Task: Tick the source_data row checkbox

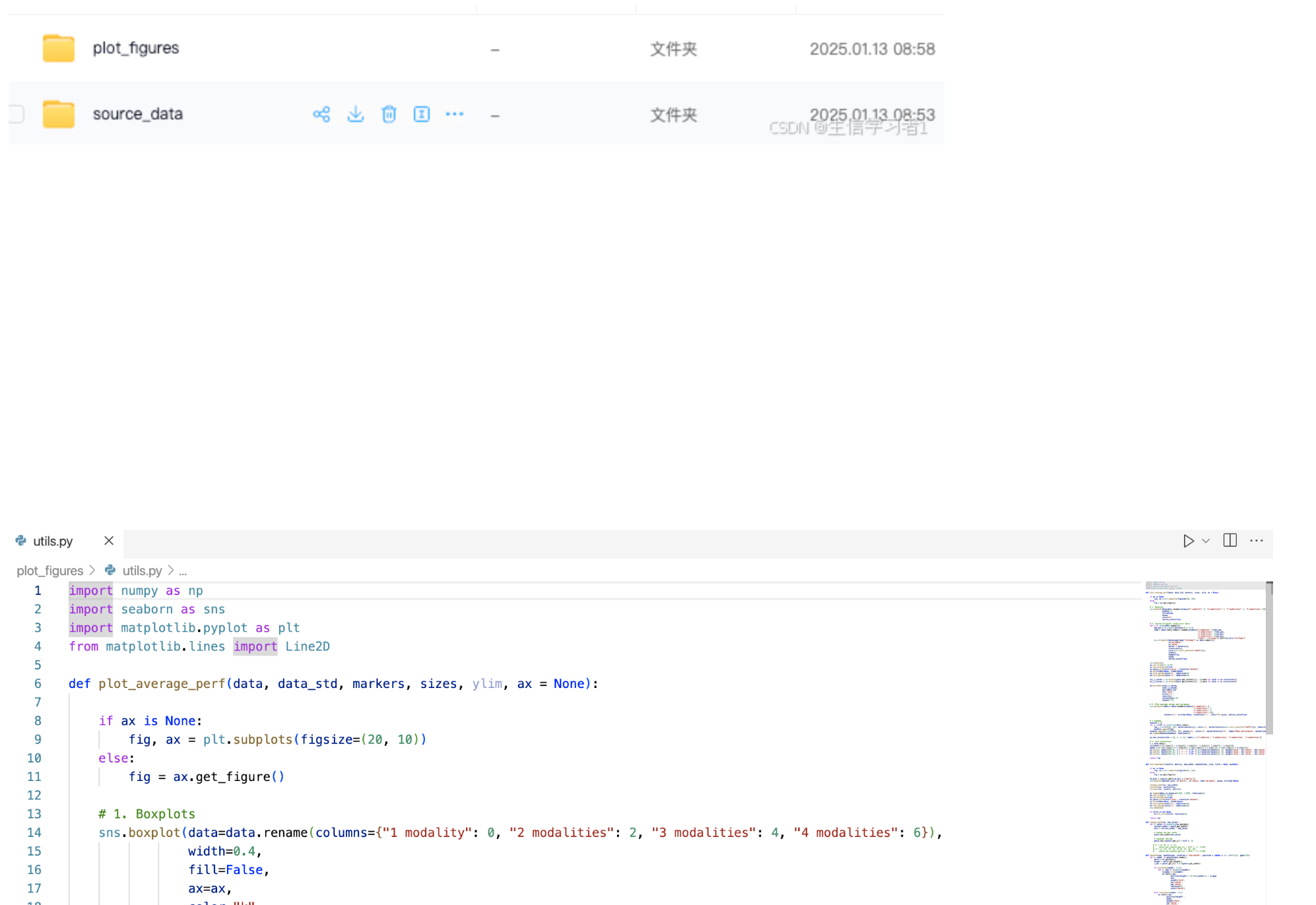Action: pos(16,114)
